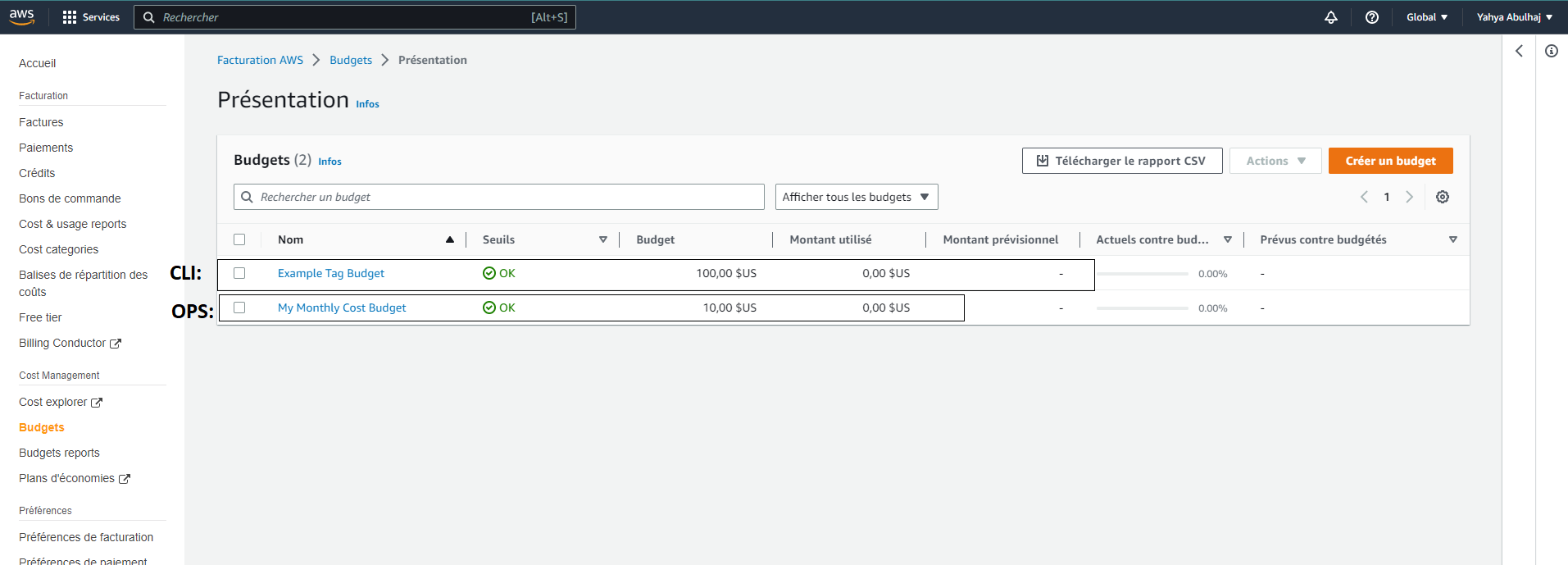
Task: Focus the Rechercher un budget field
Action: pos(499,197)
